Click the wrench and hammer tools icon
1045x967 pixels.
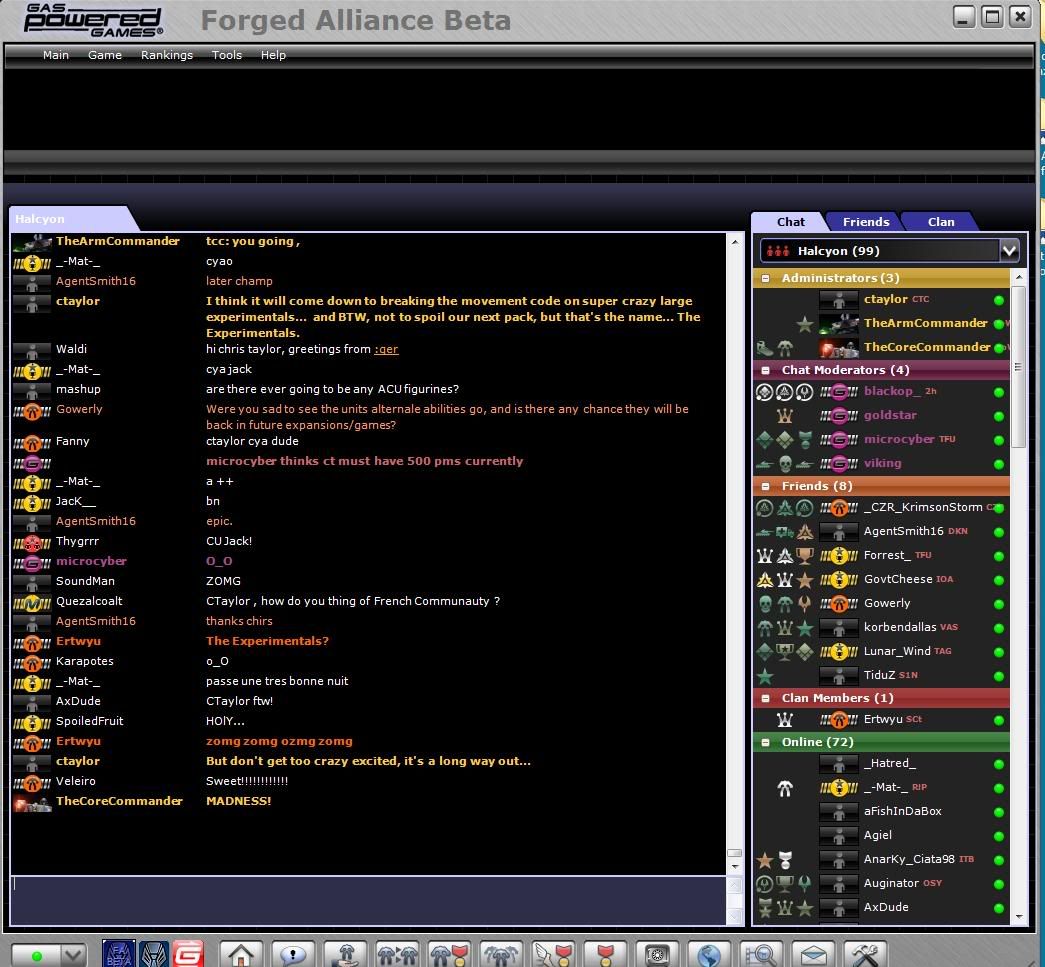coord(865,954)
